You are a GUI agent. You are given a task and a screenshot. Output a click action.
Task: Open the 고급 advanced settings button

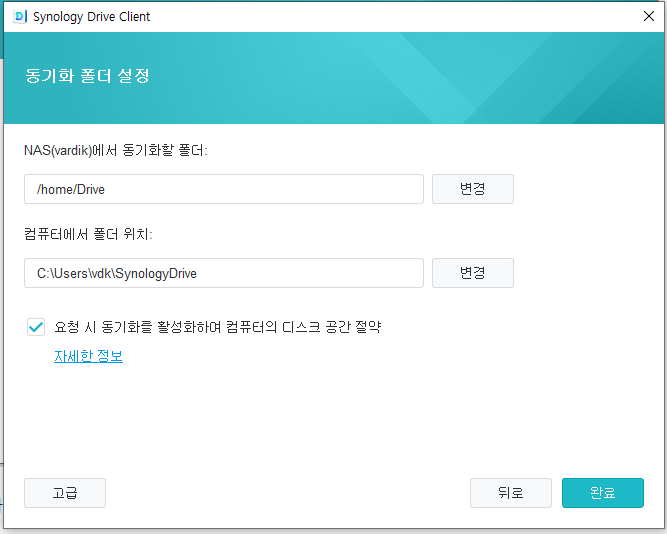click(x=65, y=493)
